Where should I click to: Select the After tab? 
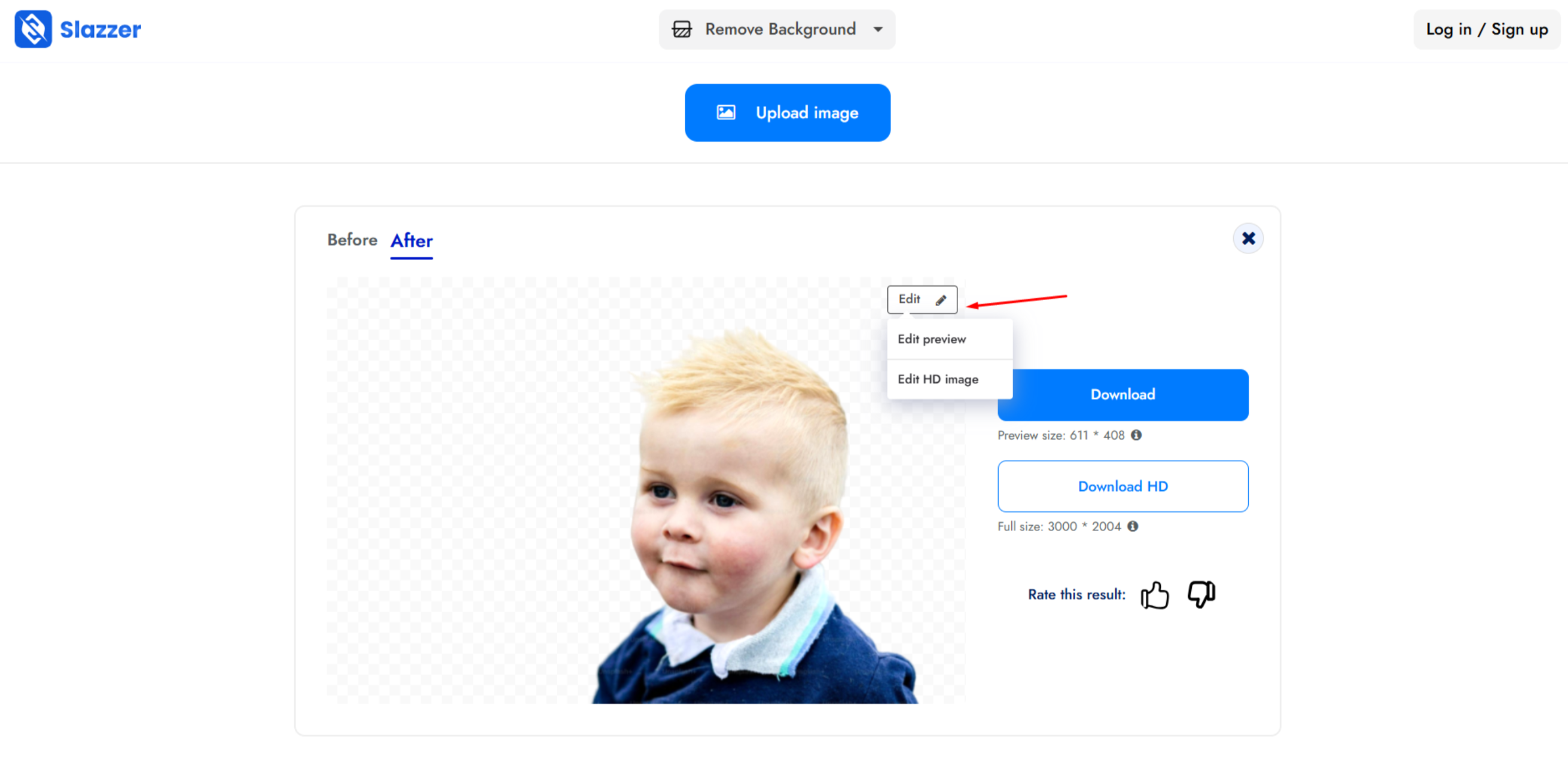point(411,240)
